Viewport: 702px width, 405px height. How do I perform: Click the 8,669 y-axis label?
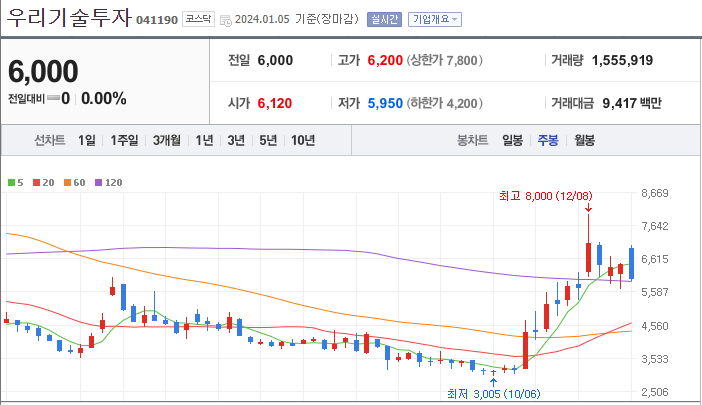click(x=655, y=193)
